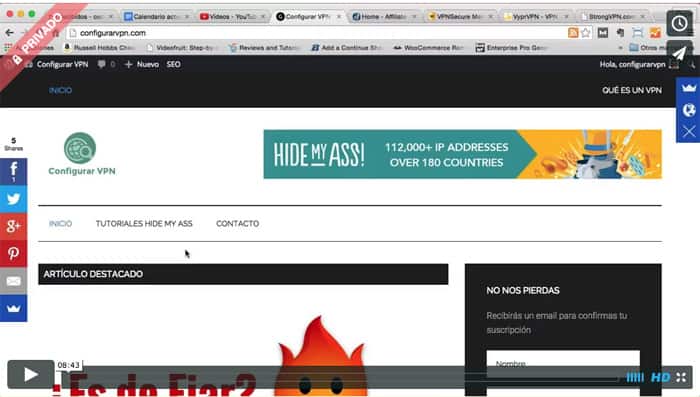Bookmark the page with the star icon
This screenshot has width=700, height=397.
[586, 33]
